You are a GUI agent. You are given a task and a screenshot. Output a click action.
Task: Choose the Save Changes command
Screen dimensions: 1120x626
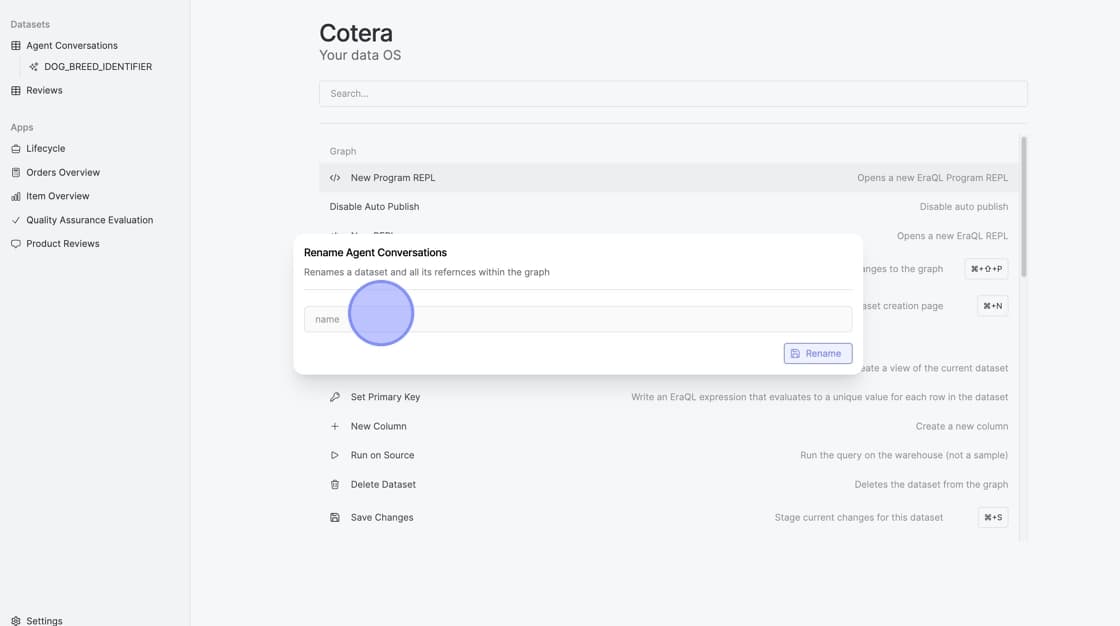pyautogui.click(x=382, y=518)
